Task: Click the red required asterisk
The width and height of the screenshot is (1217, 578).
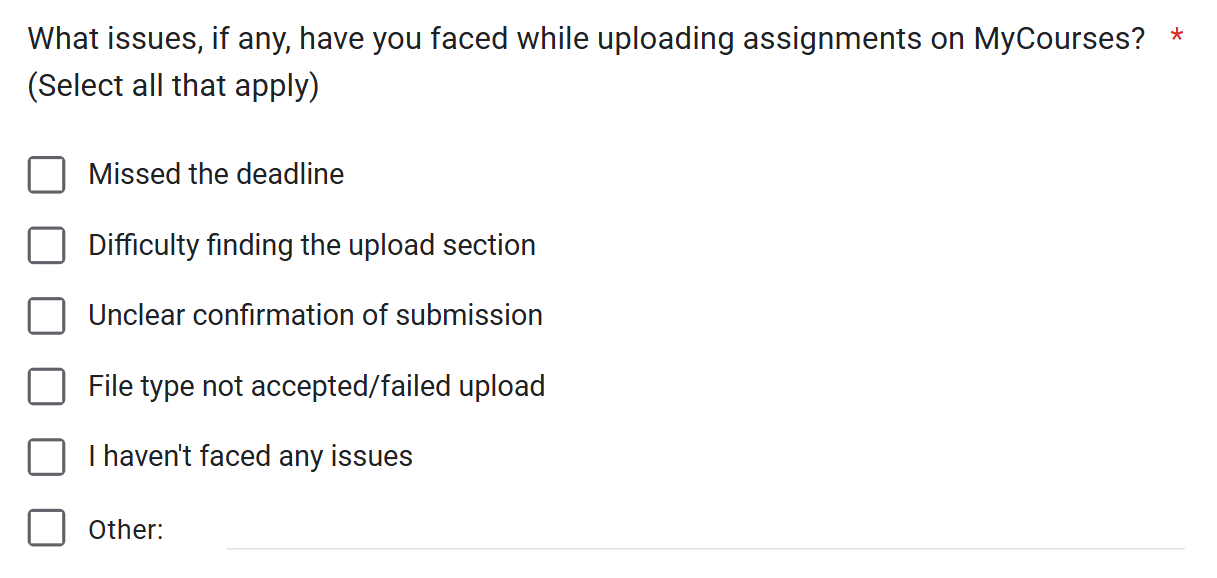Action: [1177, 38]
